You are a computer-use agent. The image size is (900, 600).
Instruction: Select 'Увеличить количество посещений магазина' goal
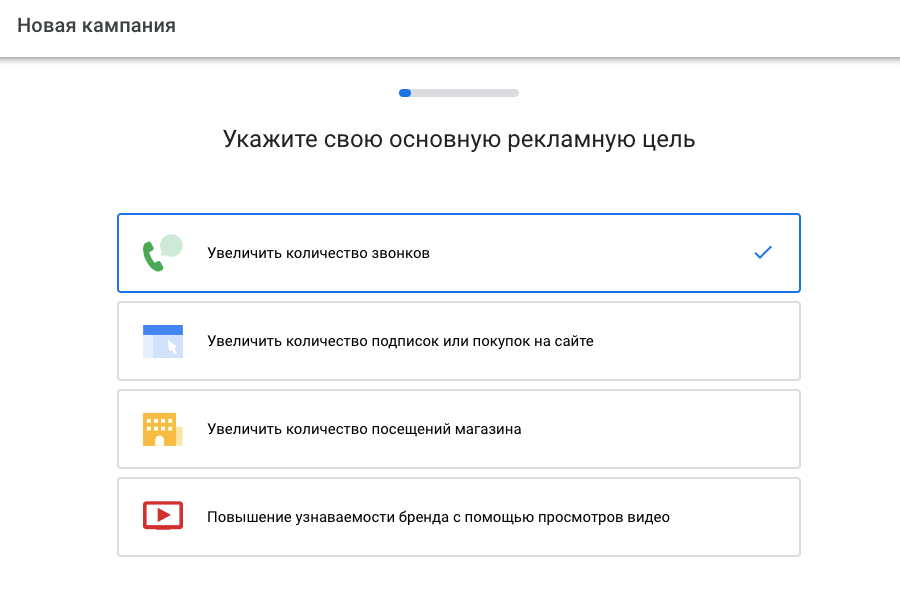(364, 429)
